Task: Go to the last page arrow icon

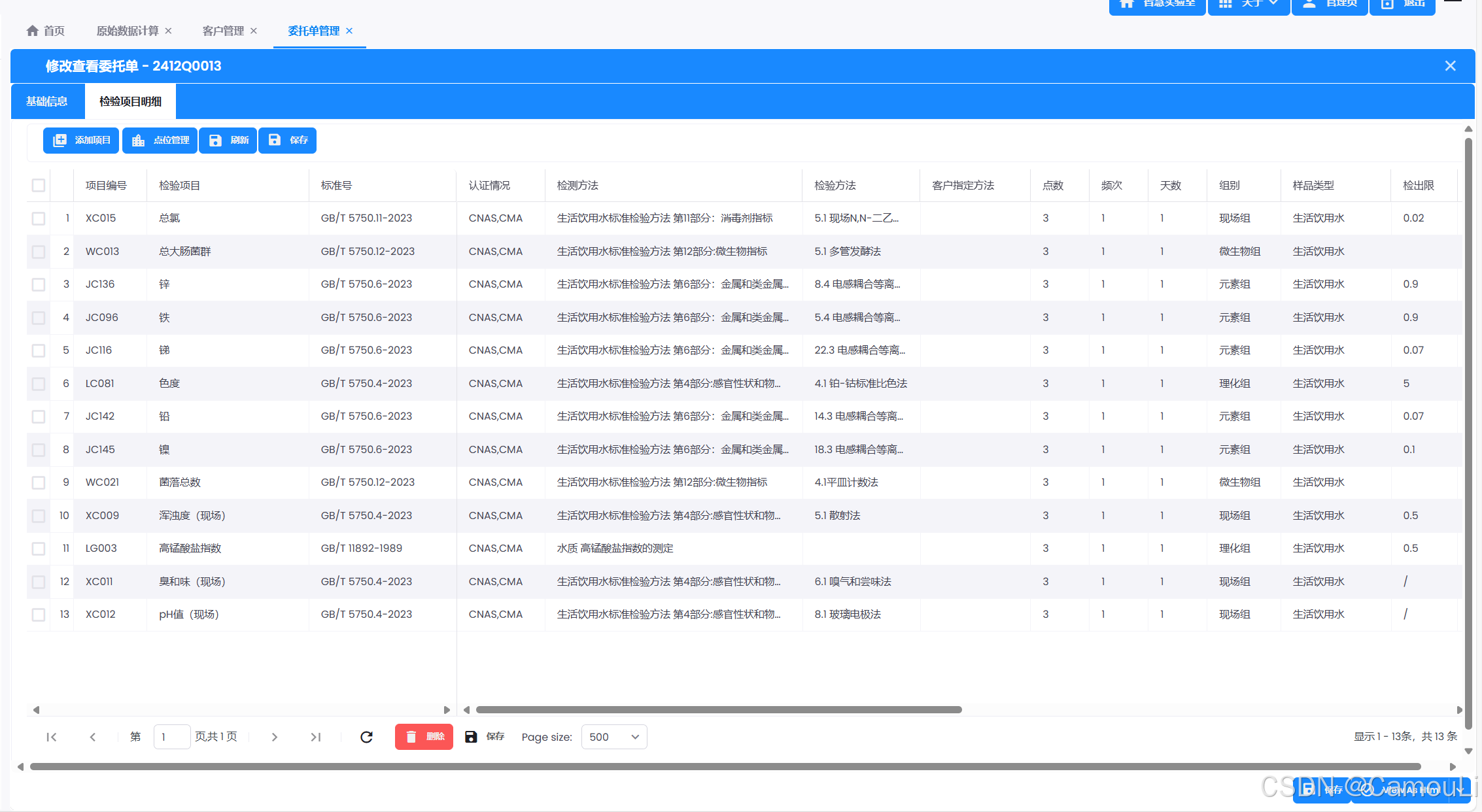Action: [315, 737]
